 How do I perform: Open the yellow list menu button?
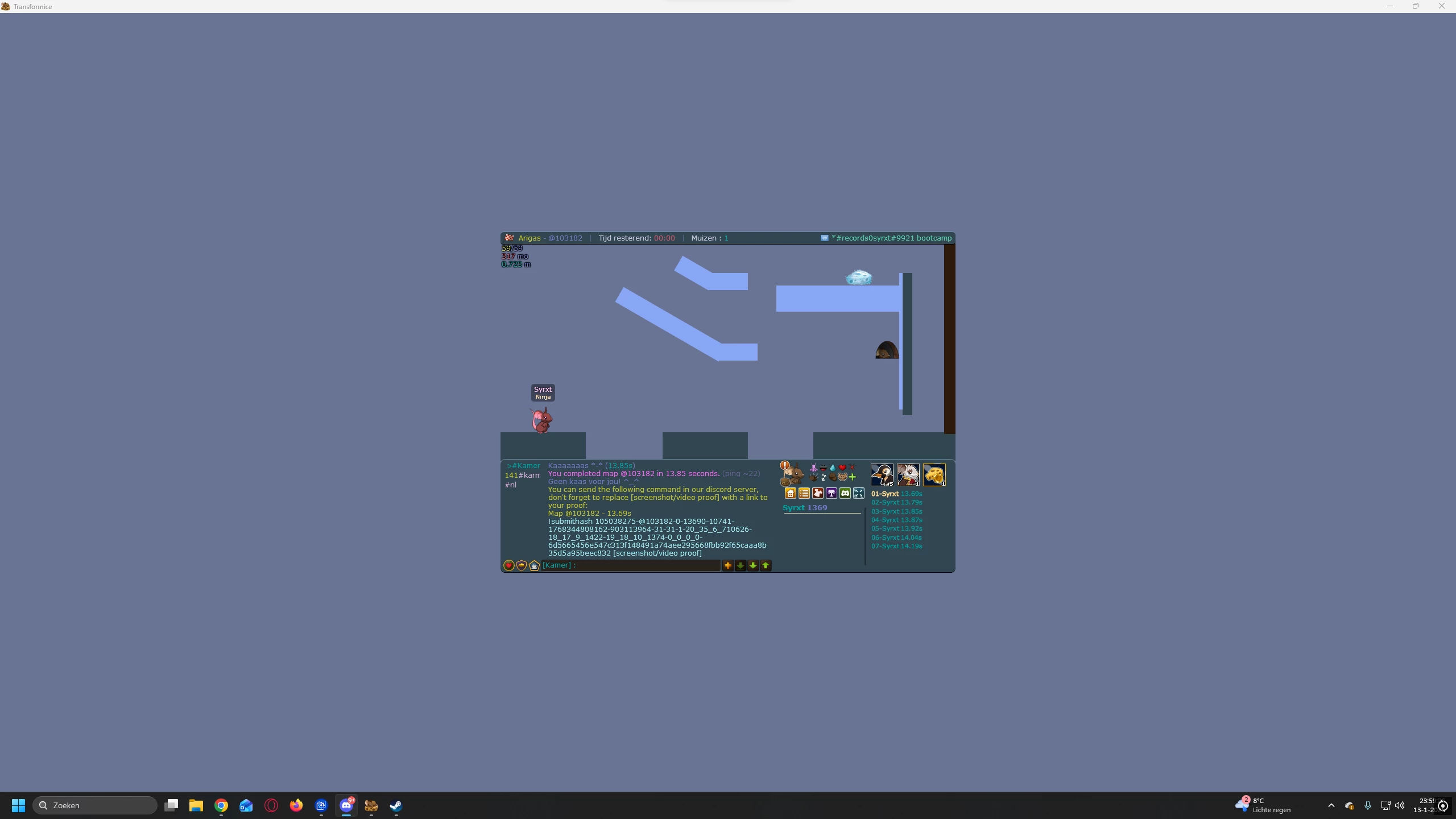804,493
